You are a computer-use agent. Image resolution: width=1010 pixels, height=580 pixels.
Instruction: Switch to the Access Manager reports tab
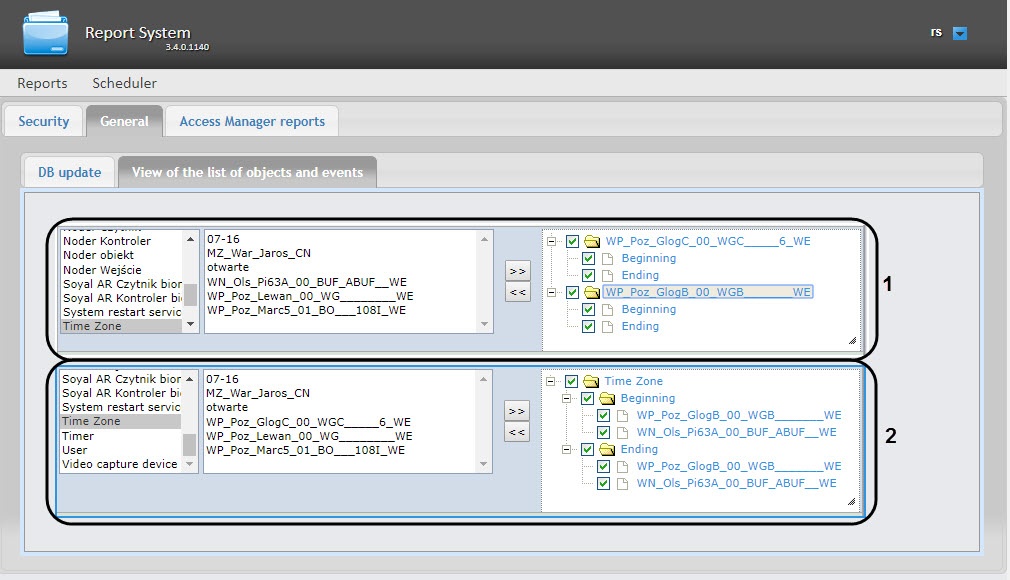click(252, 121)
